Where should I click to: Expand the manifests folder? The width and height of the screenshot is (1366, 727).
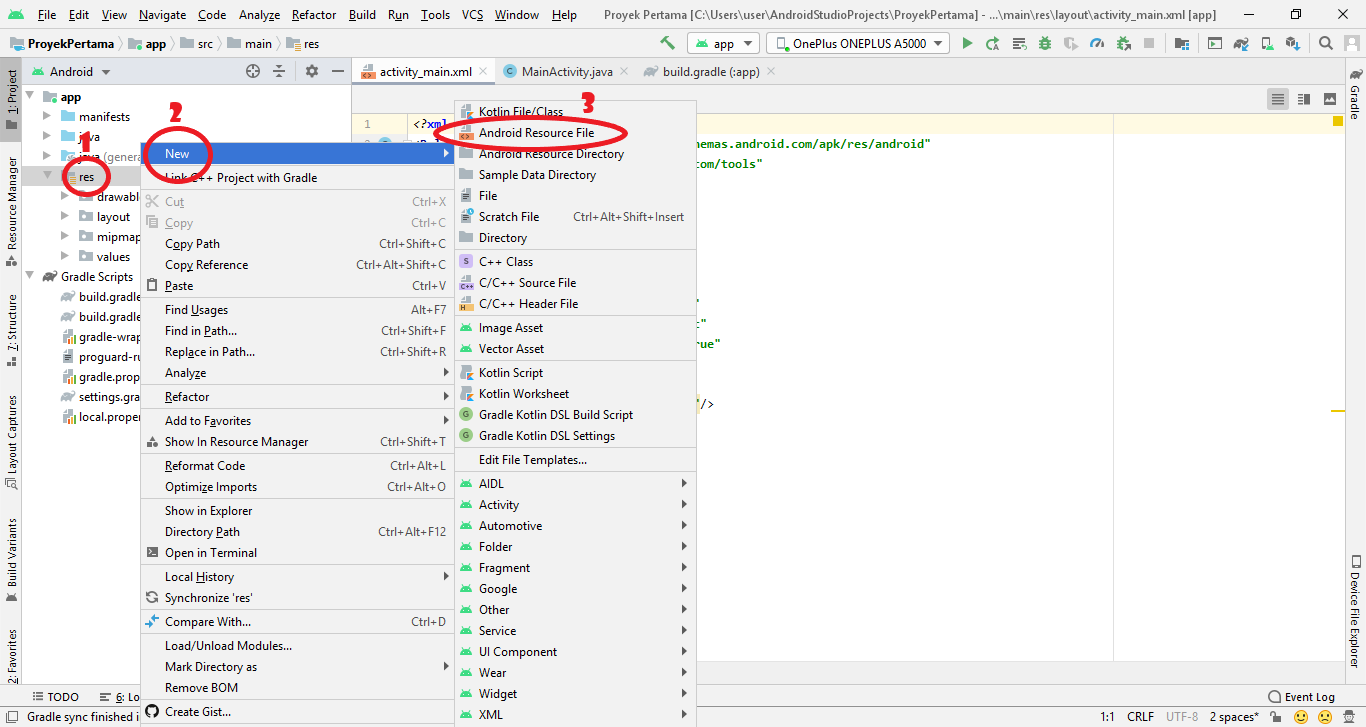click(x=44, y=116)
